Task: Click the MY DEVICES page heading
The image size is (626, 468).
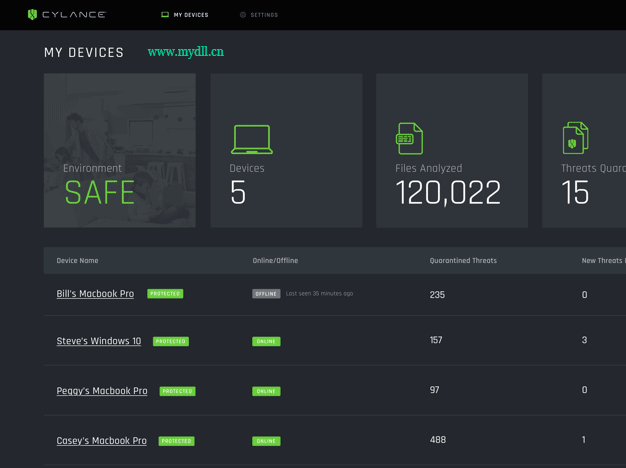Action: pyautogui.click(x=84, y=53)
